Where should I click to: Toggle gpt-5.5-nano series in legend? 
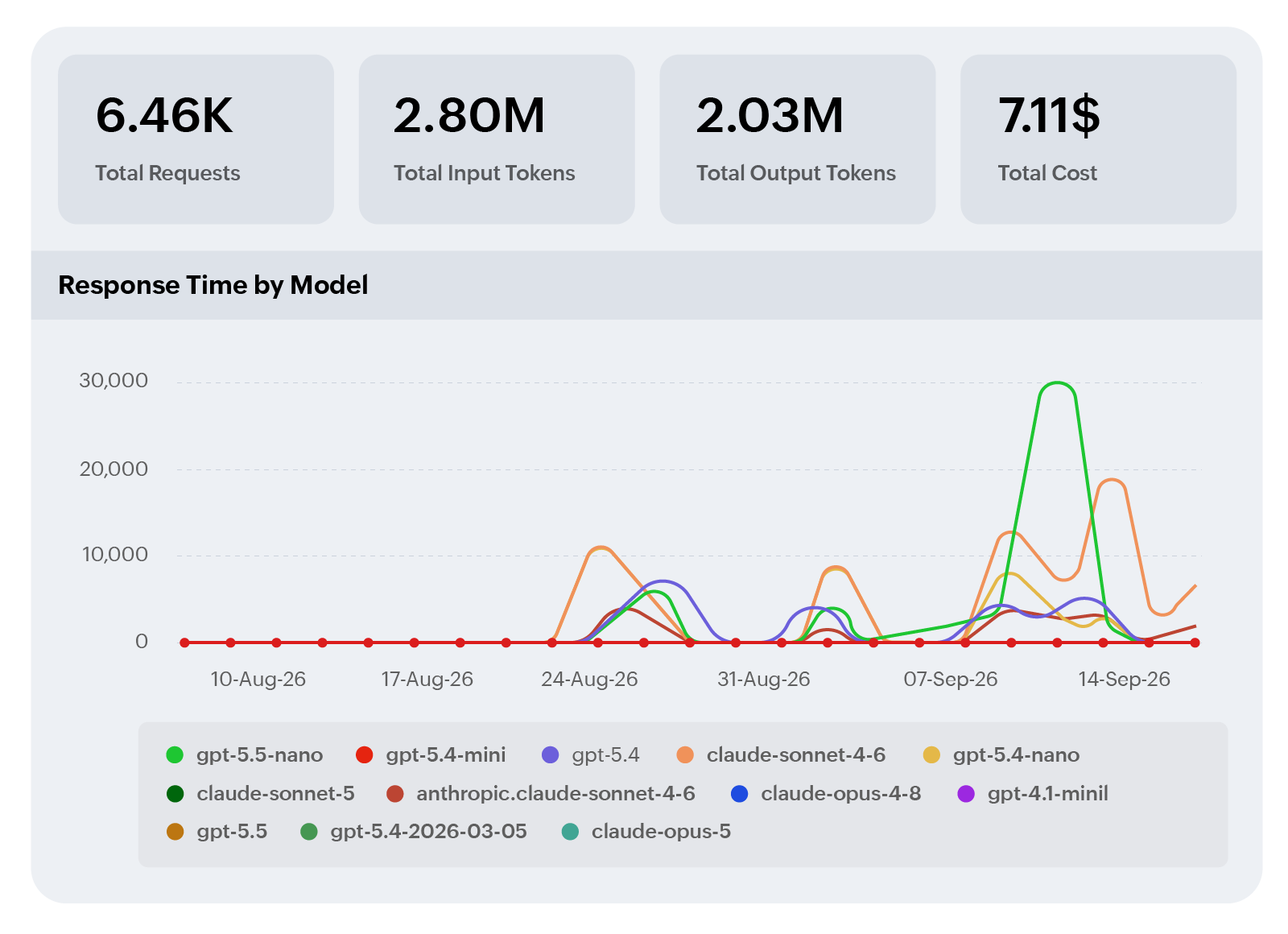(244, 754)
